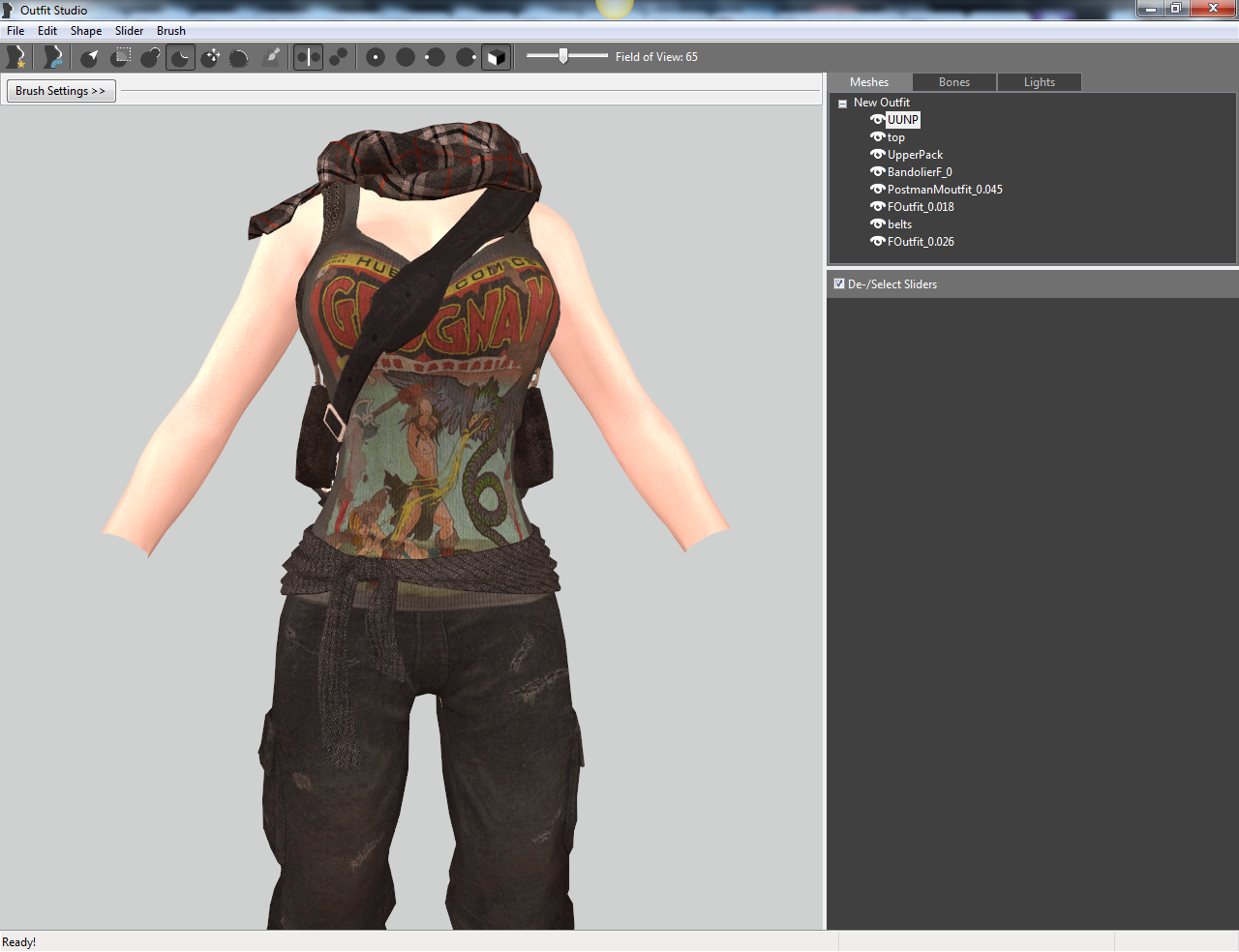Toggle visibility of the UpperPack mesh

pyautogui.click(x=877, y=155)
